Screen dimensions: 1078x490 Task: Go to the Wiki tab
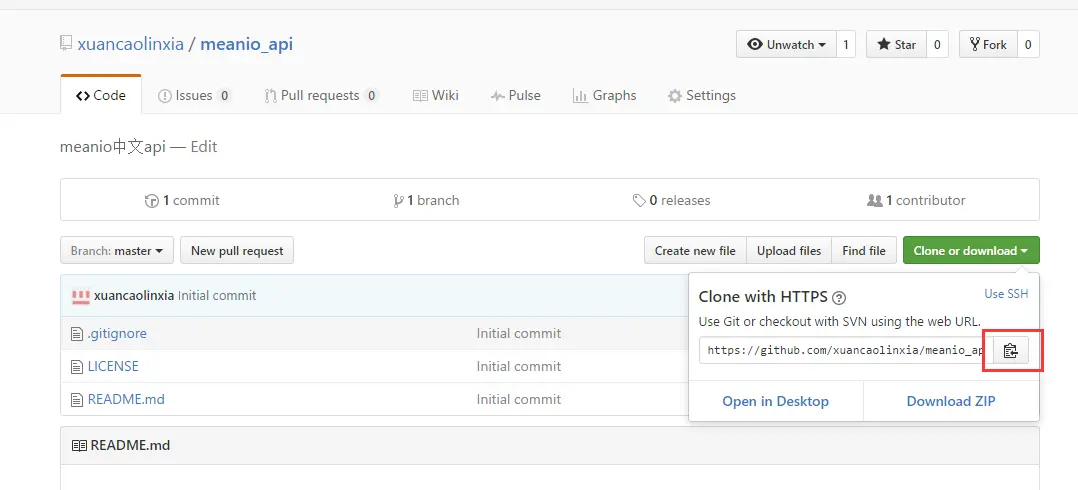pos(435,96)
